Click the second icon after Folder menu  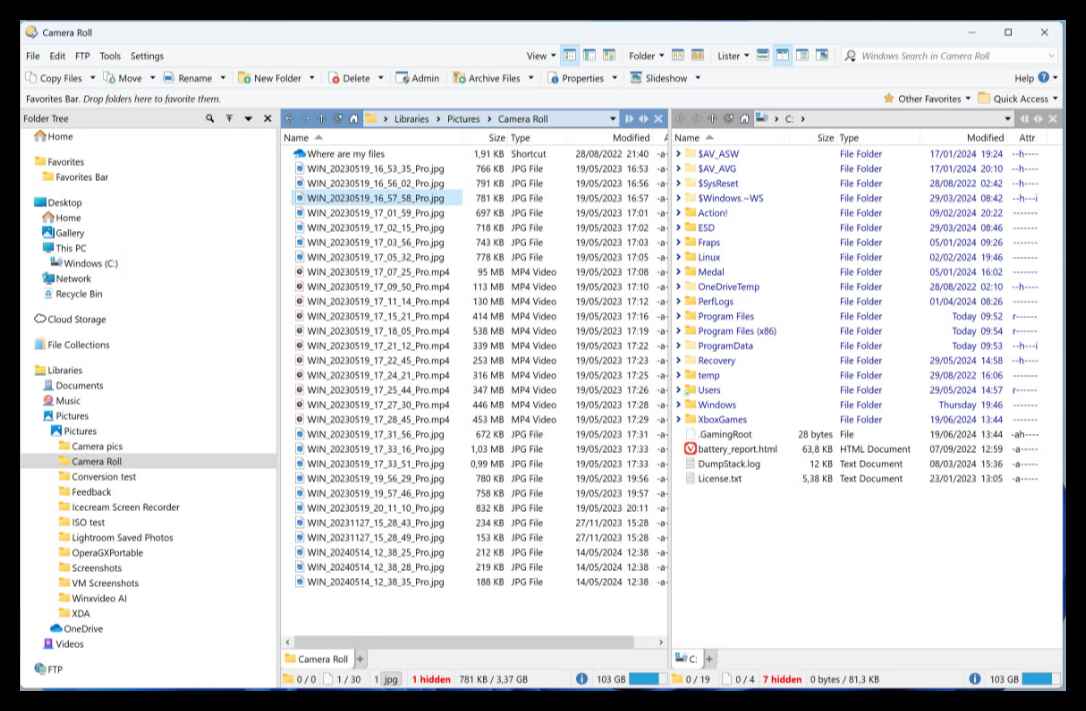[697, 55]
